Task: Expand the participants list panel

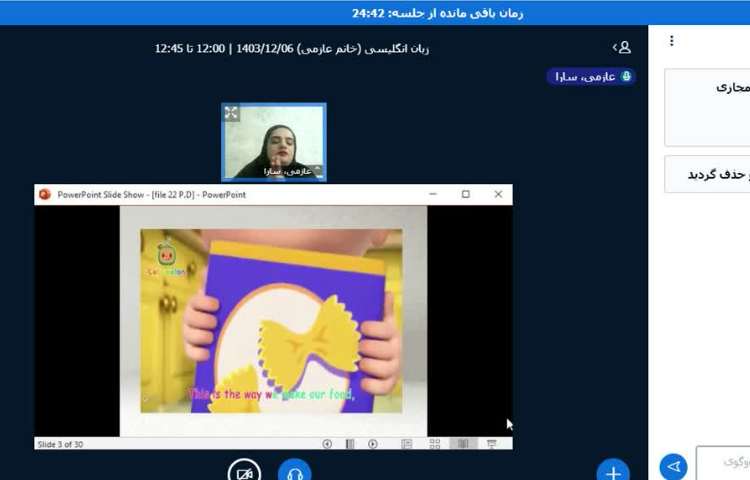Action: [622, 47]
